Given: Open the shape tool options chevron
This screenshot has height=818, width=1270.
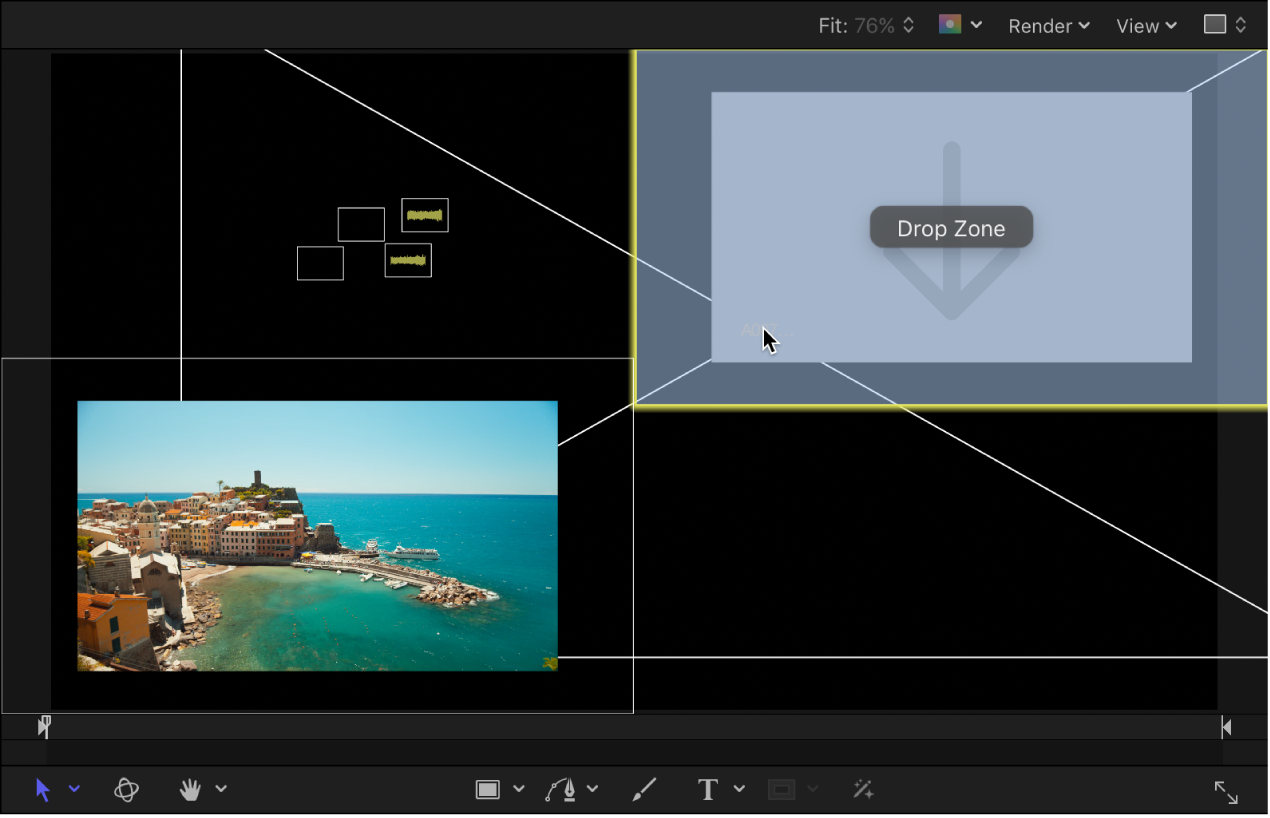Looking at the screenshot, I should 519,789.
